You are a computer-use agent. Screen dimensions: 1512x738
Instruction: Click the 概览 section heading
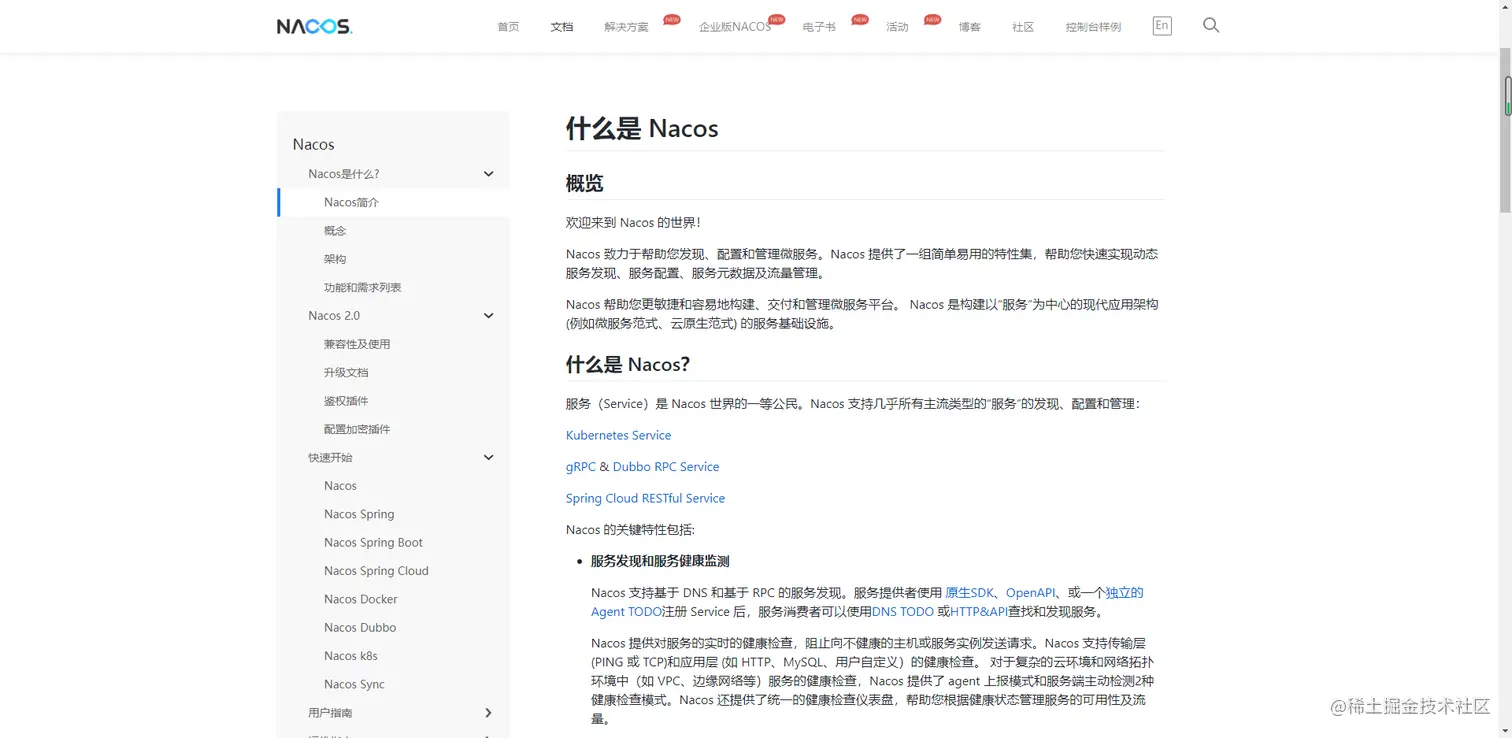pos(585,184)
